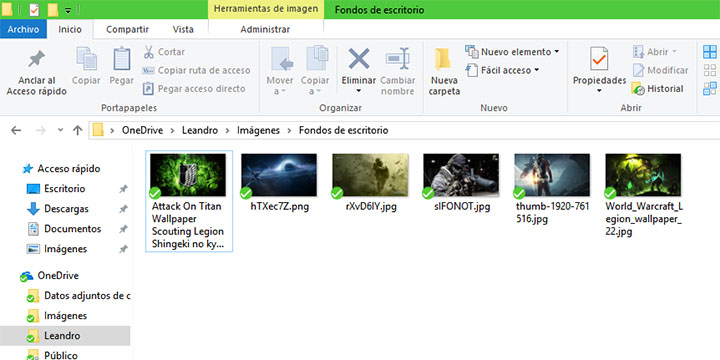Click the Copiar a icon in Organizar
The image size is (720, 360).
[x=317, y=58]
